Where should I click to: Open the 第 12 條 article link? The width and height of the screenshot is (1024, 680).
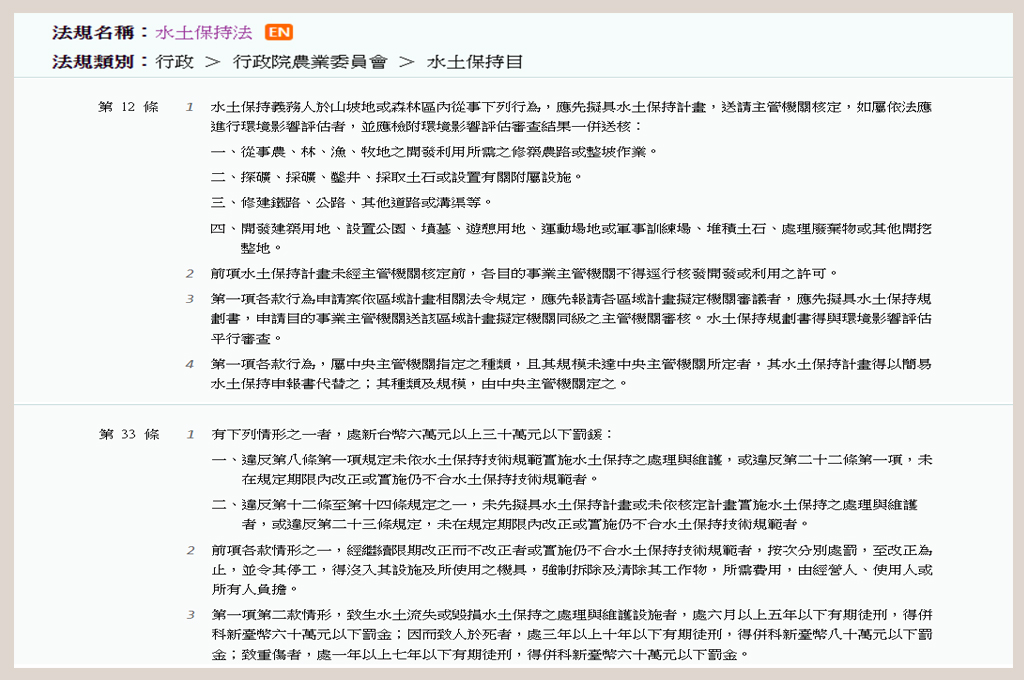tap(129, 106)
